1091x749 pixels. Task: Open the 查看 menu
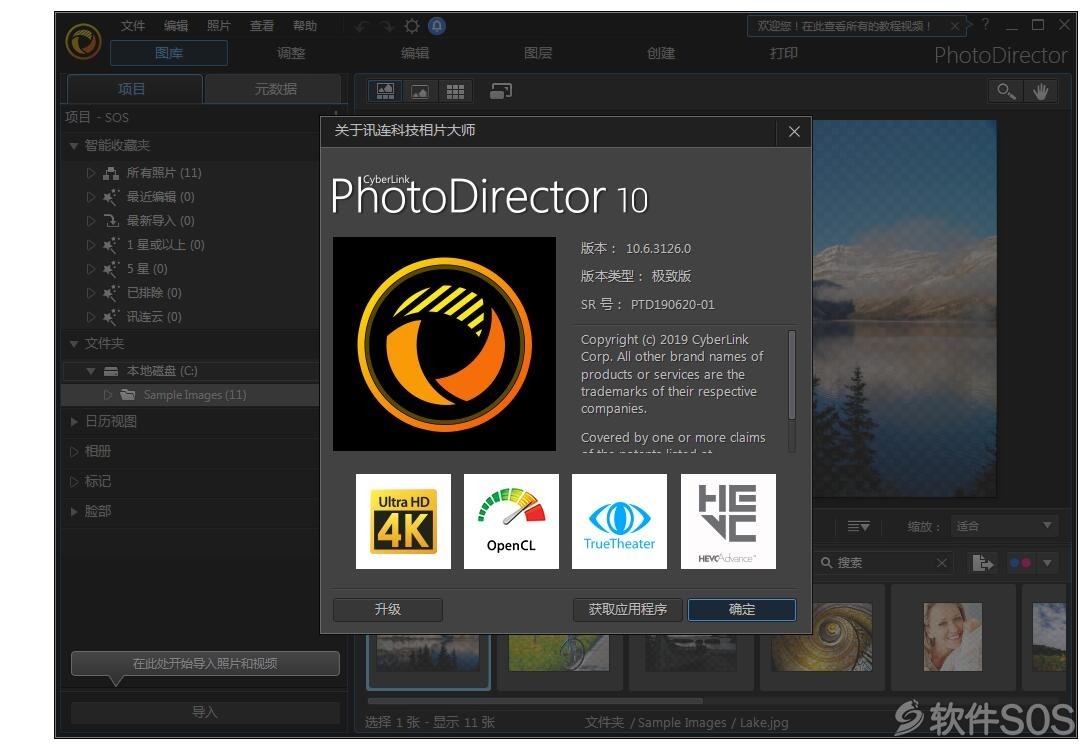click(262, 26)
